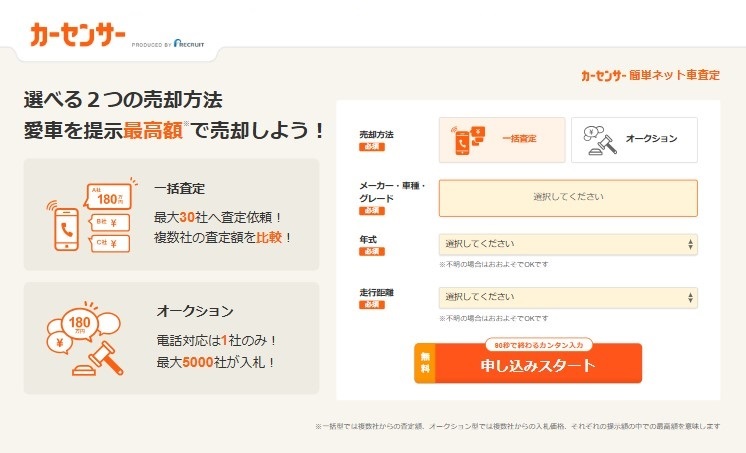Viewport: 746px width, 453px height.
Task: Click the note under the 年式 dropdown
Action: [x=493, y=265]
